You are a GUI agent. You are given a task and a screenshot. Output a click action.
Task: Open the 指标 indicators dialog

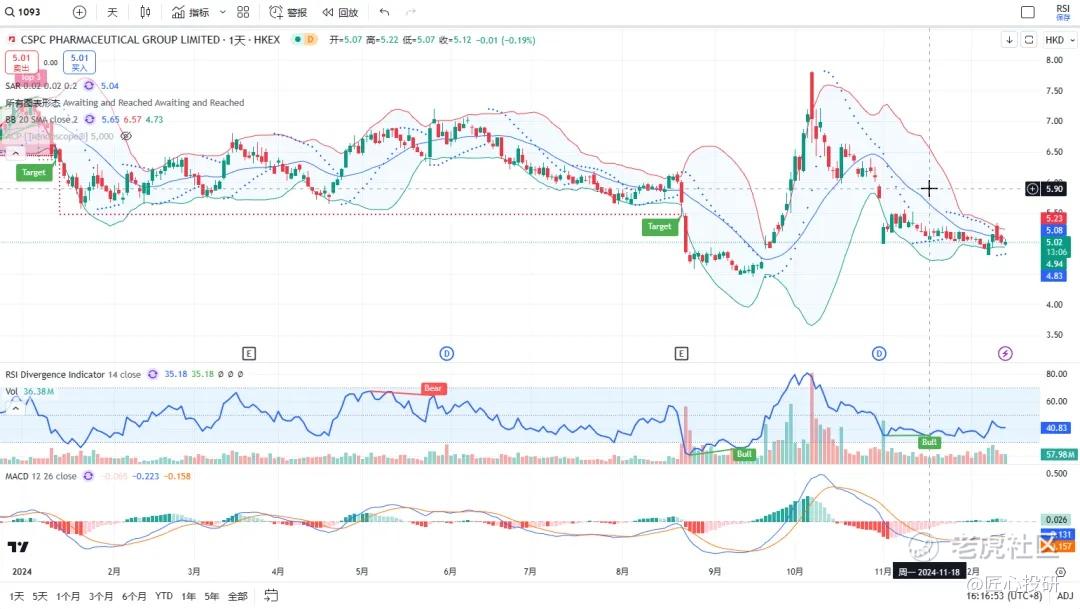coord(191,12)
